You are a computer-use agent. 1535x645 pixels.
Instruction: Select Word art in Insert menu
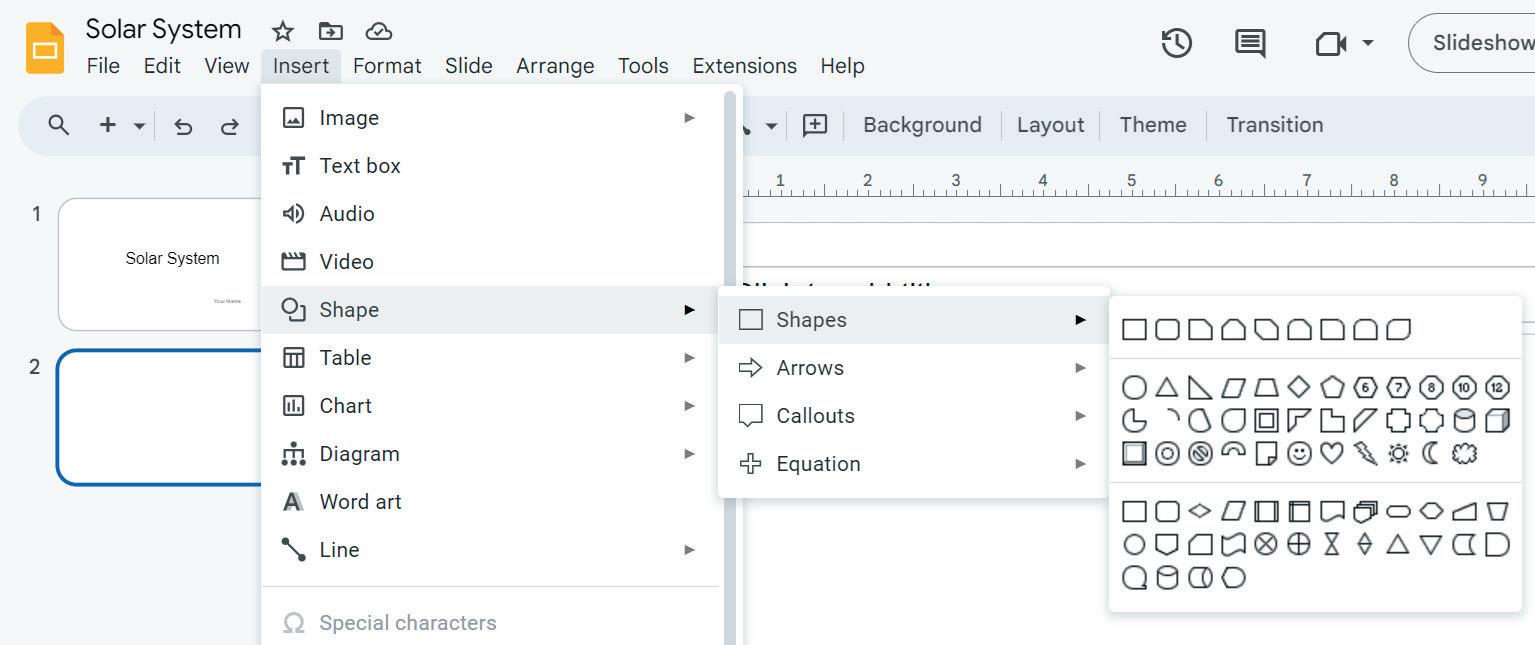[360, 502]
